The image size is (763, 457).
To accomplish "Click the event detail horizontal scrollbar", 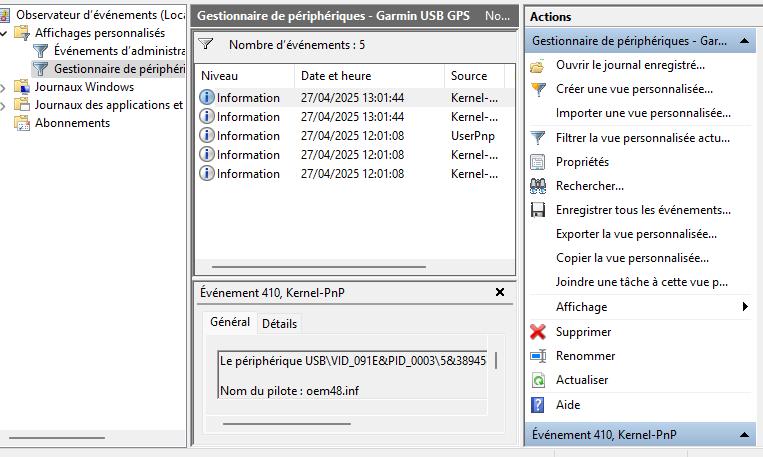I will 287,423.
